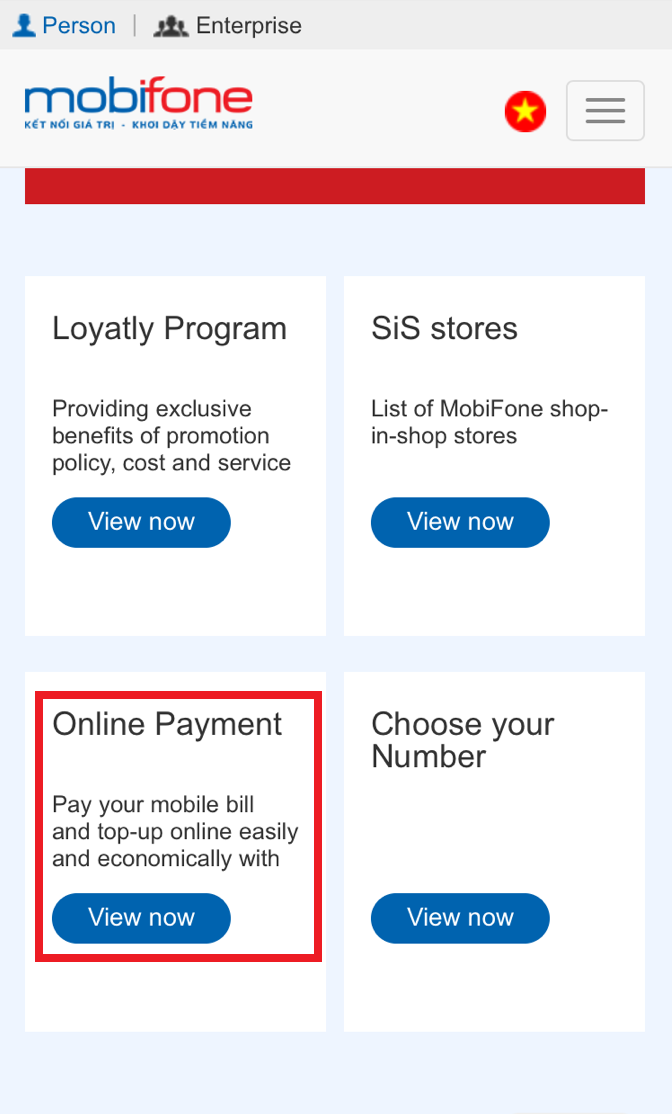This screenshot has height=1114, width=672.
Task: Open the Online Payment heading
Action: (167, 724)
